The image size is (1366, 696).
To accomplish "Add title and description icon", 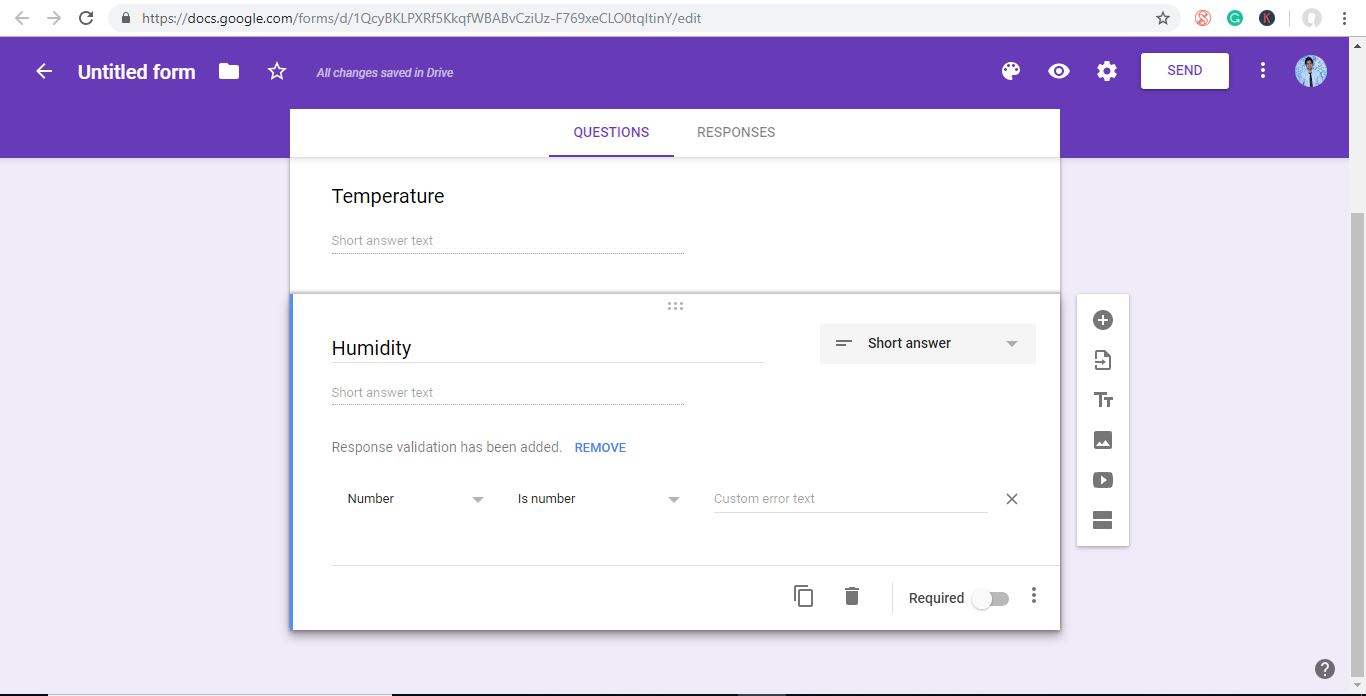I will [1103, 400].
